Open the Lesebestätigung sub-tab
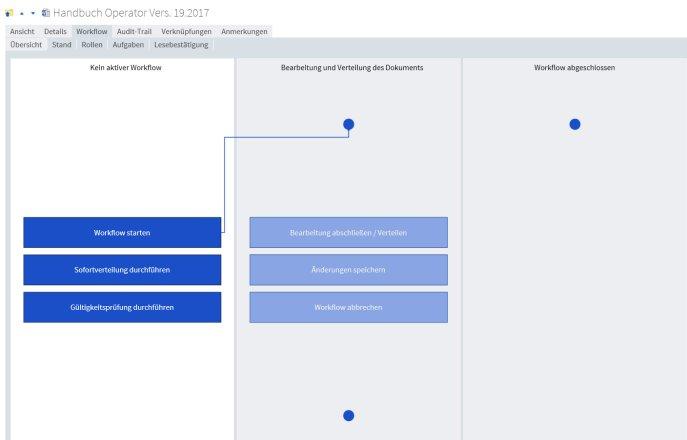Viewport: 687px width, 440px height. click(181, 45)
